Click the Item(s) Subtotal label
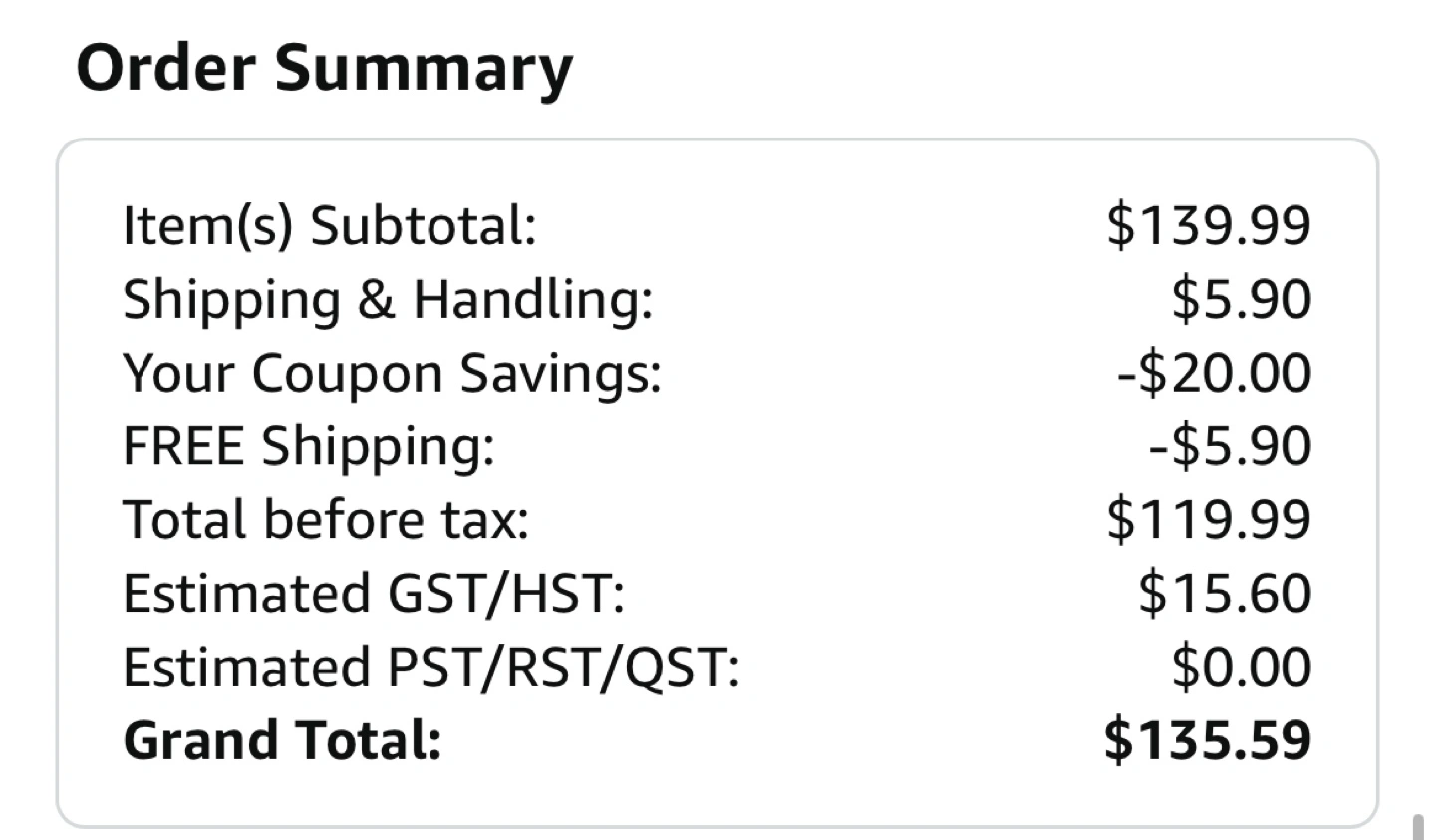 tap(329, 225)
